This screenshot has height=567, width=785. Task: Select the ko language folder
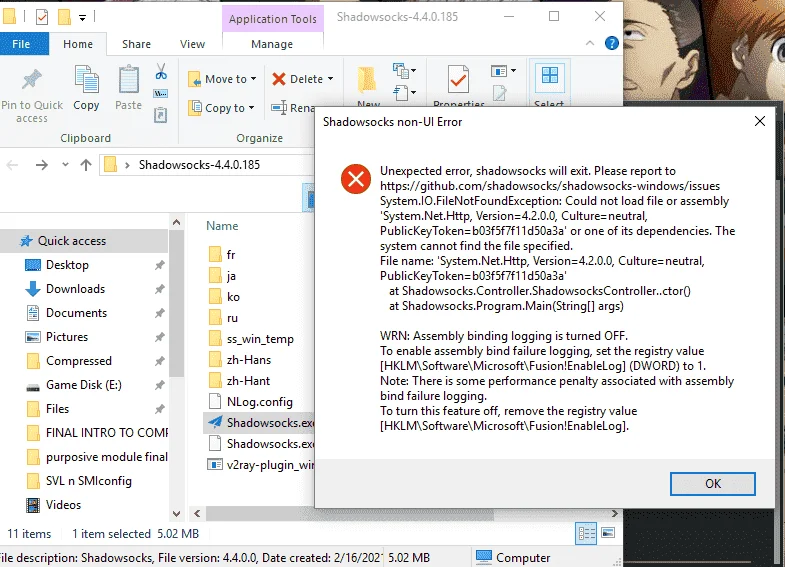click(x=224, y=297)
